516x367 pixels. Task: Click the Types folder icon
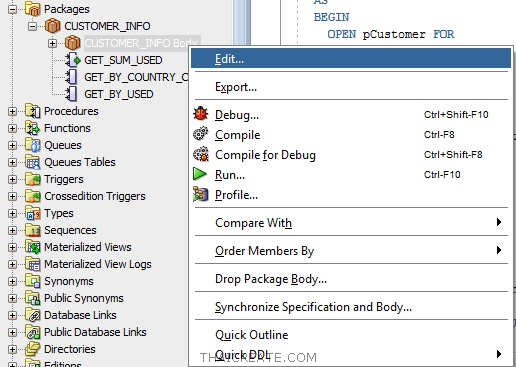point(33,213)
